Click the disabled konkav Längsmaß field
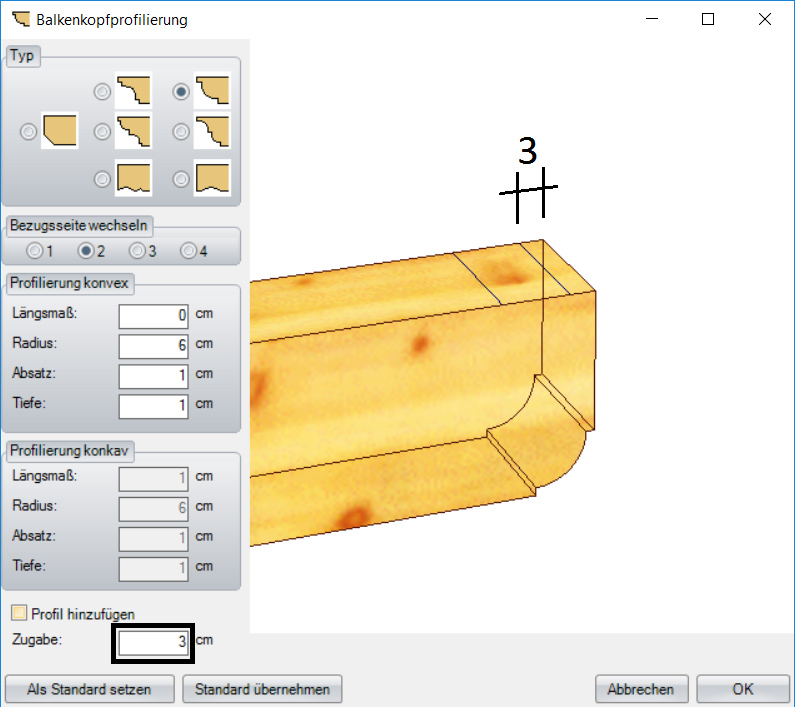Viewport: 796px width, 707px height. click(153, 479)
